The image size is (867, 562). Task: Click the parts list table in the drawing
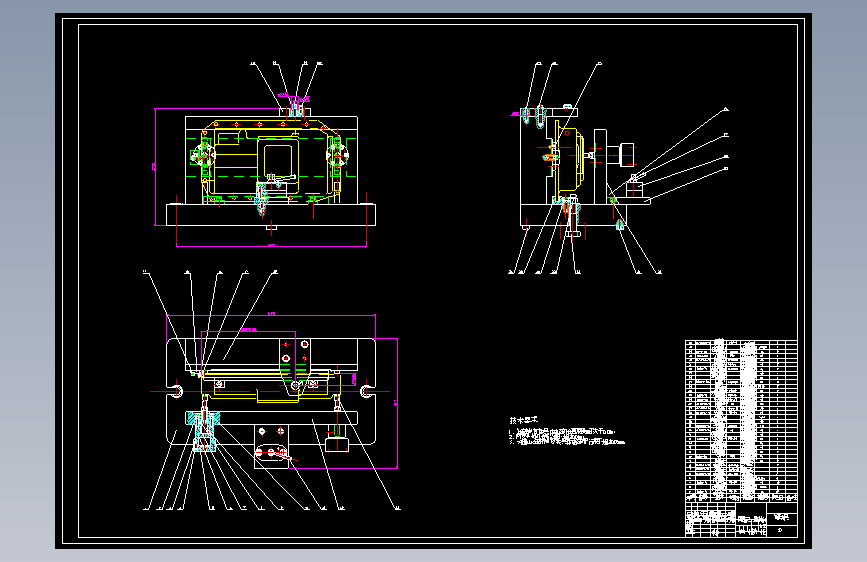click(741, 421)
